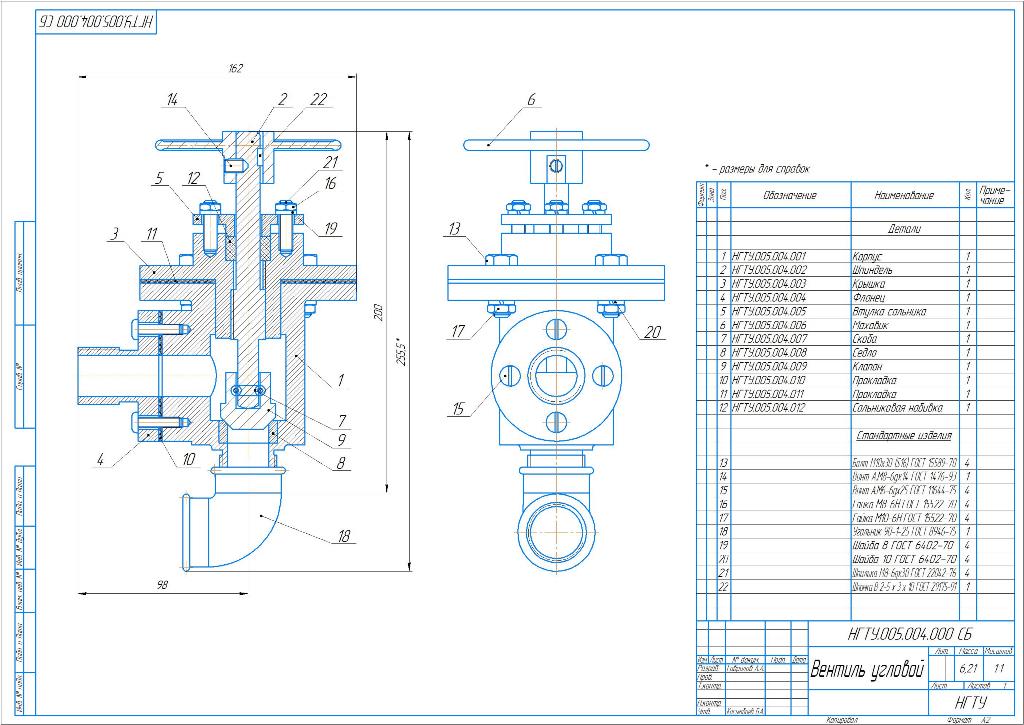
Task: Select designation 'НГТУ.005.004.009' in the table
Action: [769, 366]
